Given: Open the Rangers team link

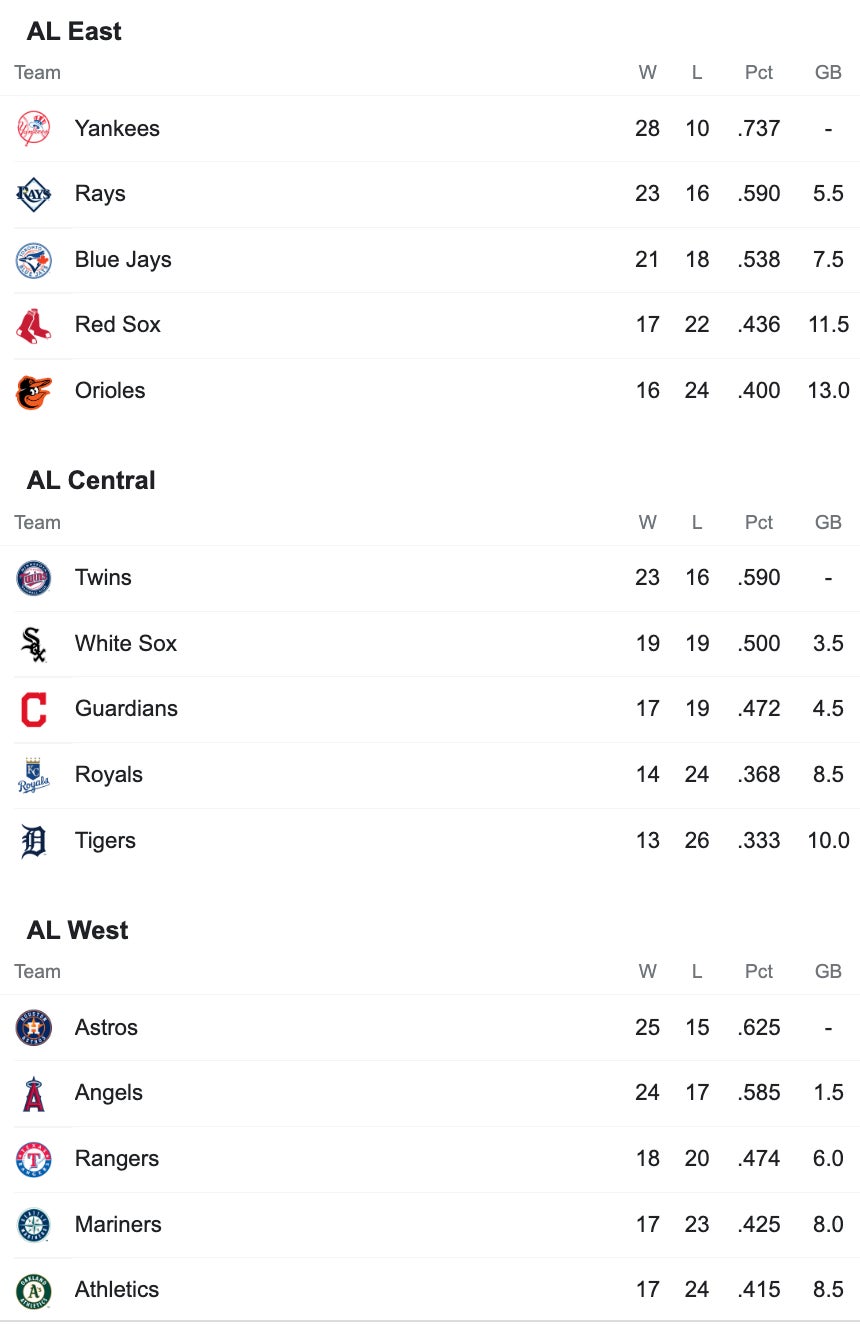Looking at the screenshot, I should tap(116, 1159).
